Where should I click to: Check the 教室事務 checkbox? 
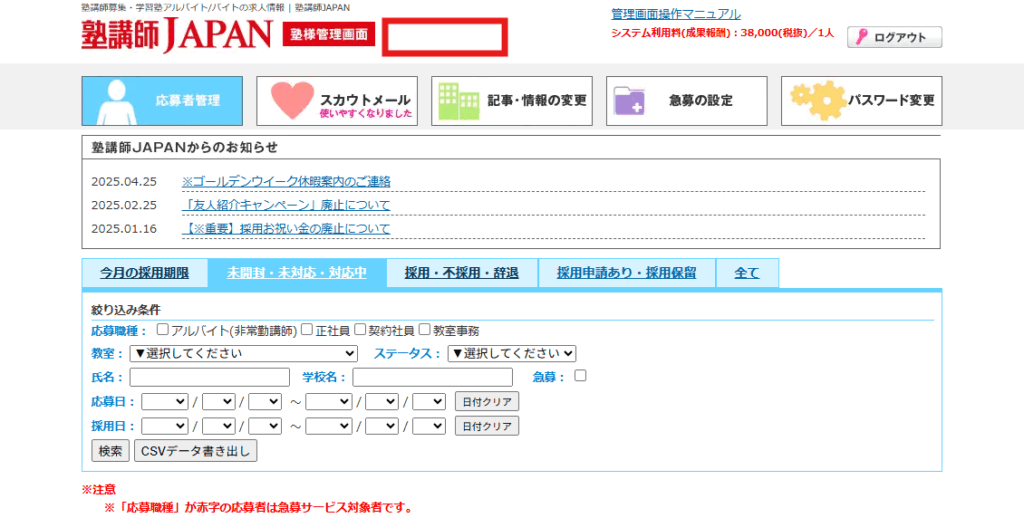(424, 329)
